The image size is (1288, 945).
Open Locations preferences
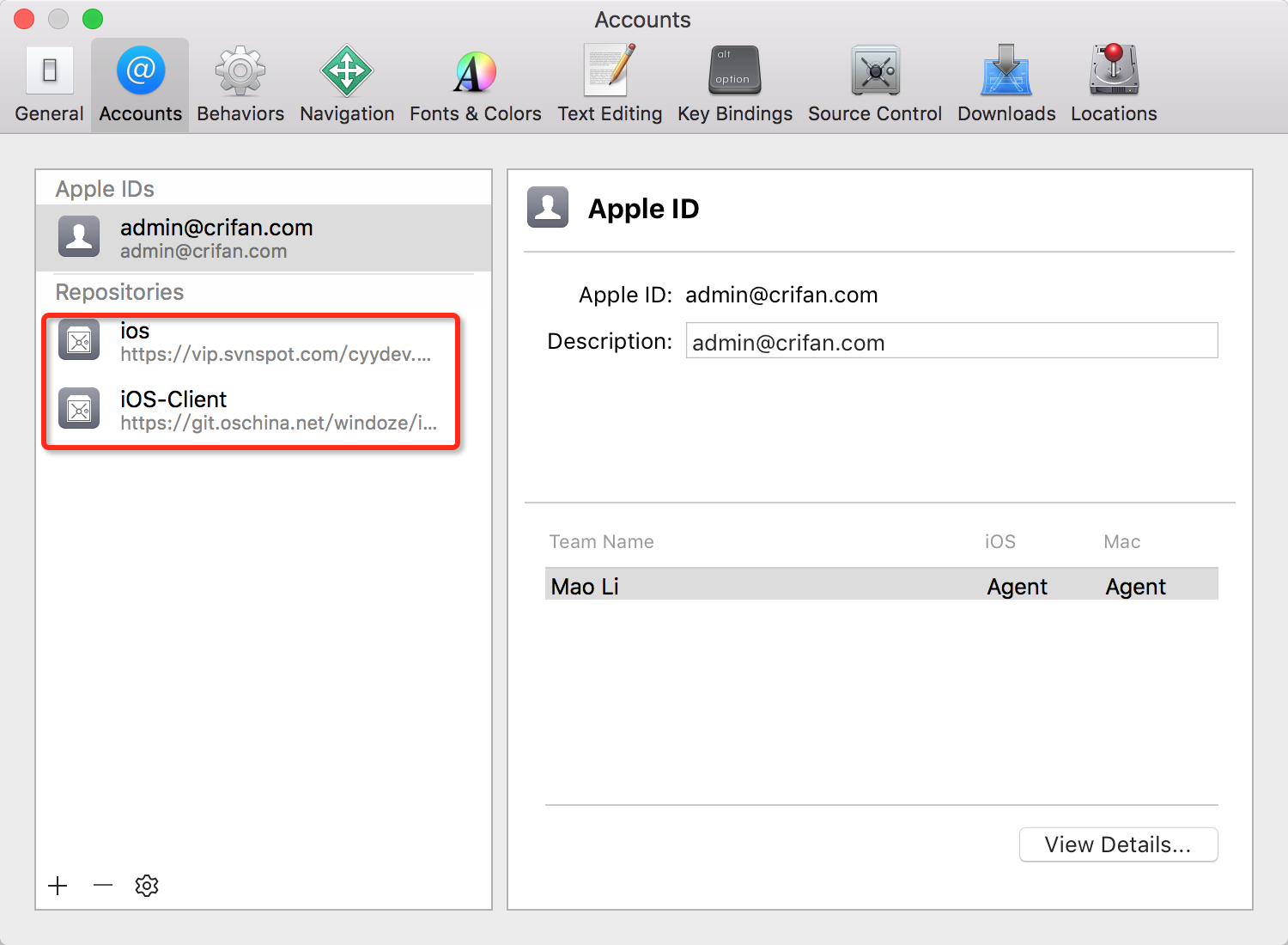tap(1114, 70)
